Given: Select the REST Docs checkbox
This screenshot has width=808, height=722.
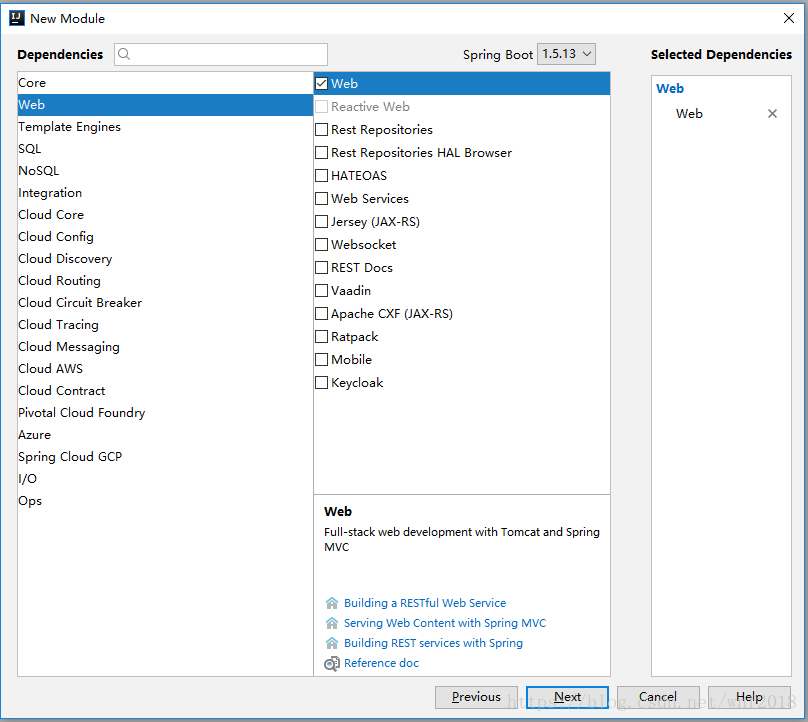Looking at the screenshot, I should 322,267.
